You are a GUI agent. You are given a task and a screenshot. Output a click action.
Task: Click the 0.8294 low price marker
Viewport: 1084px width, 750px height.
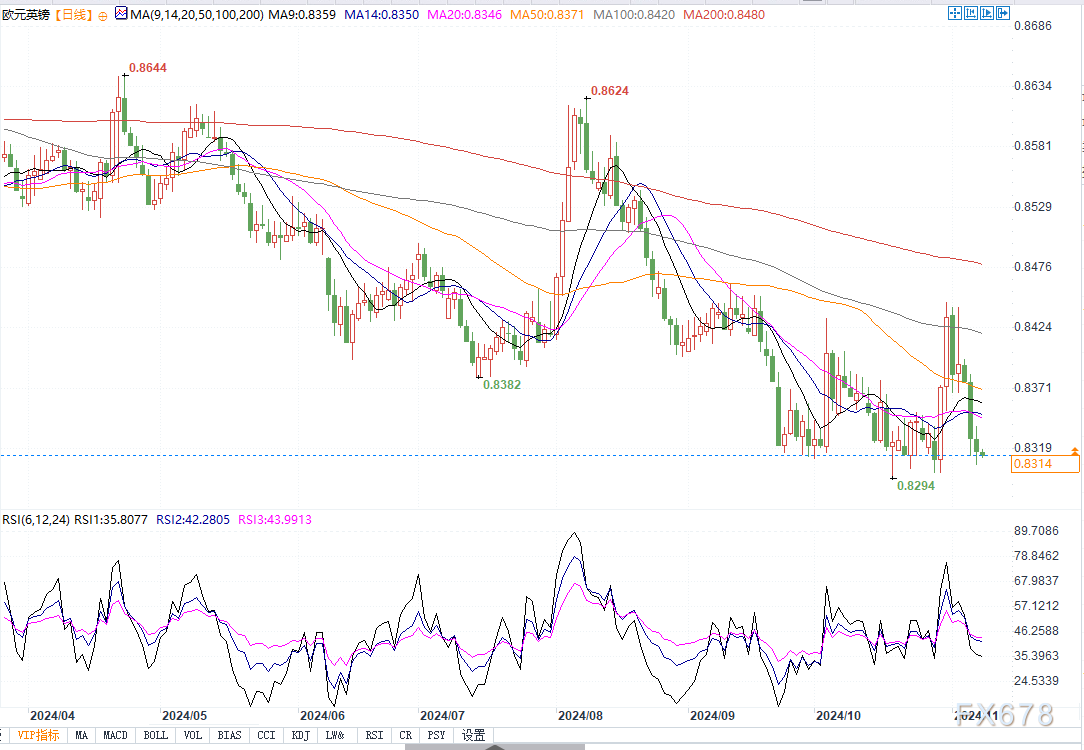(916, 485)
